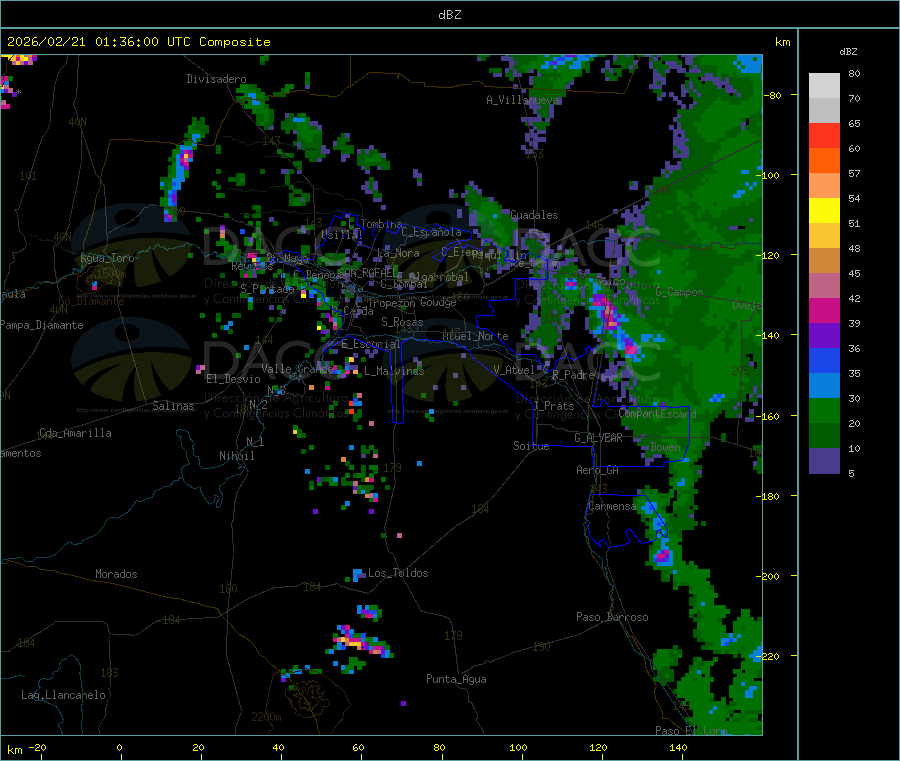Click the Punta_Agua place label
The height and width of the screenshot is (761, 900).
click(456, 679)
